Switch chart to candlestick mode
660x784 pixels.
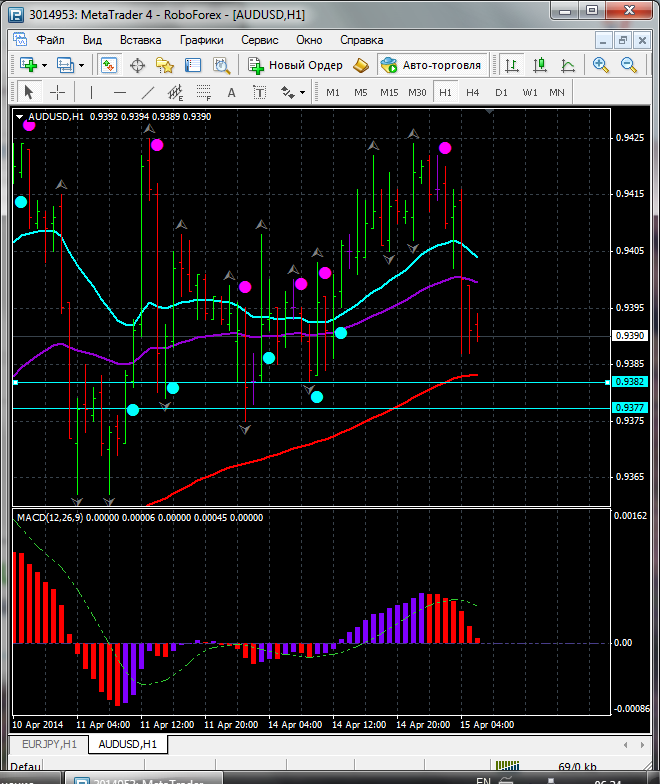click(x=539, y=65)
